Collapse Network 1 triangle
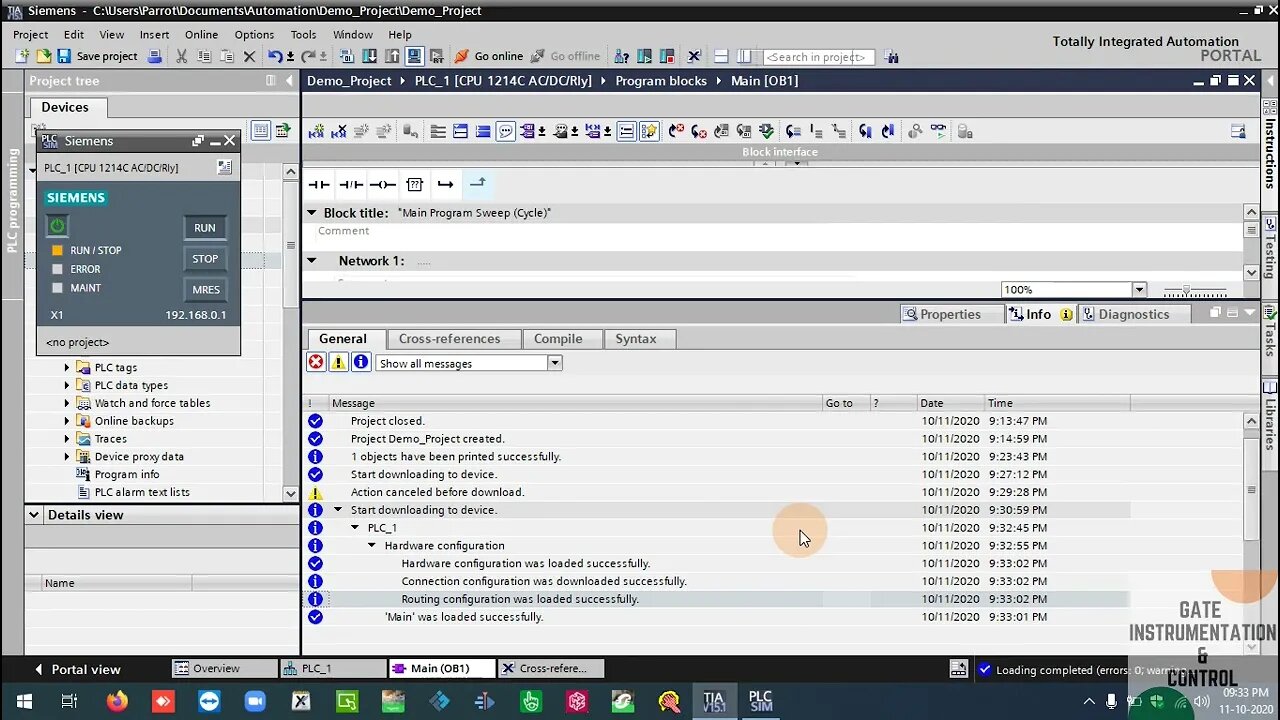 (x=312, y=260)
